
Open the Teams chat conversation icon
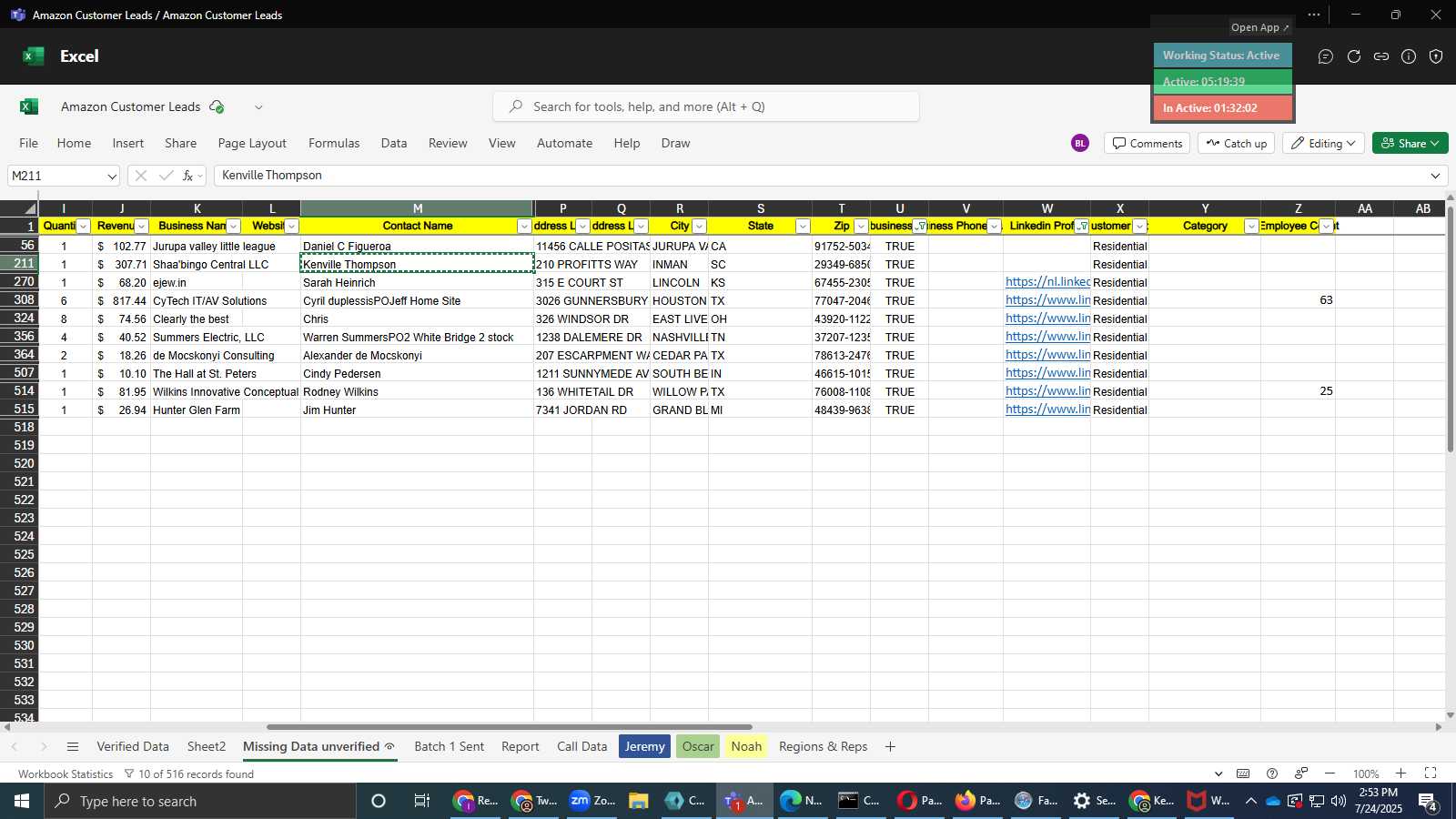pyautogui.click(x=1326, y=56)
